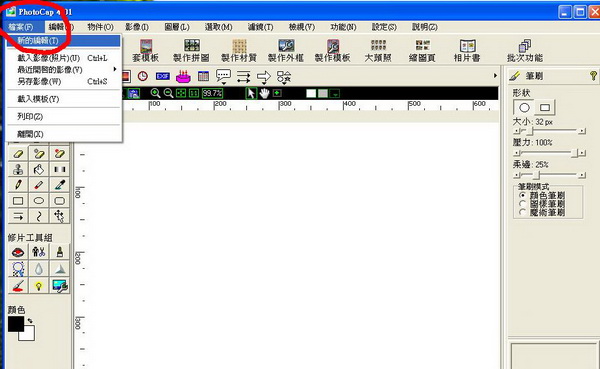
Task: Select 魔術筆刷 radio option
Action: click(523, 212)
